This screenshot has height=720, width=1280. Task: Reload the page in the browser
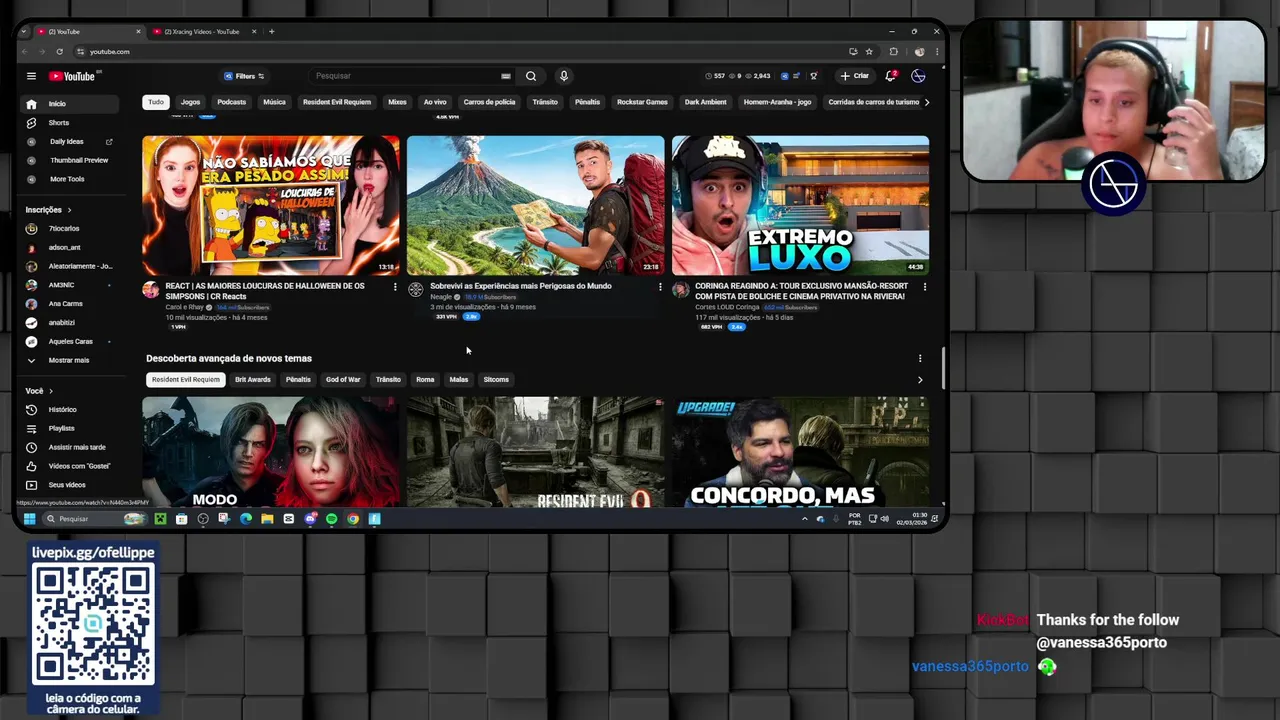click(59, 51)
